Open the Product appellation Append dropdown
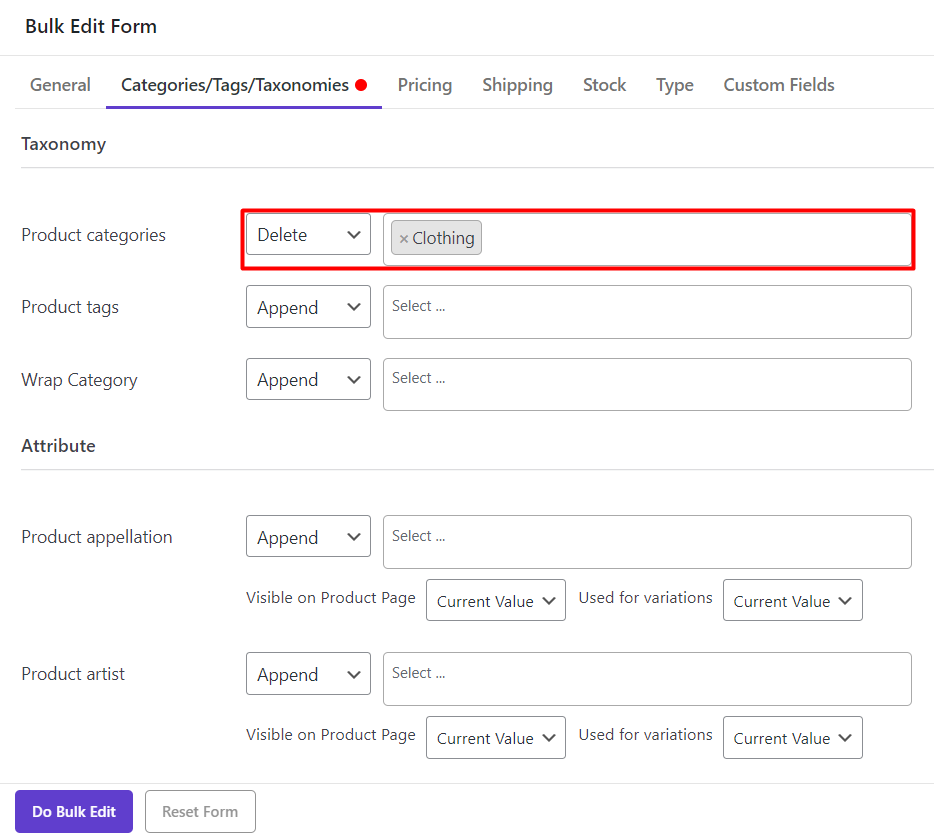This screenshot has height=838, width=934. click(308, 537)
